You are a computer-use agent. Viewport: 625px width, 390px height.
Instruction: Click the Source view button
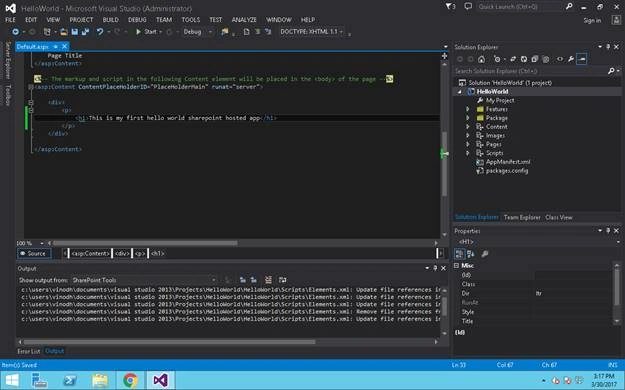coord(34,253)
